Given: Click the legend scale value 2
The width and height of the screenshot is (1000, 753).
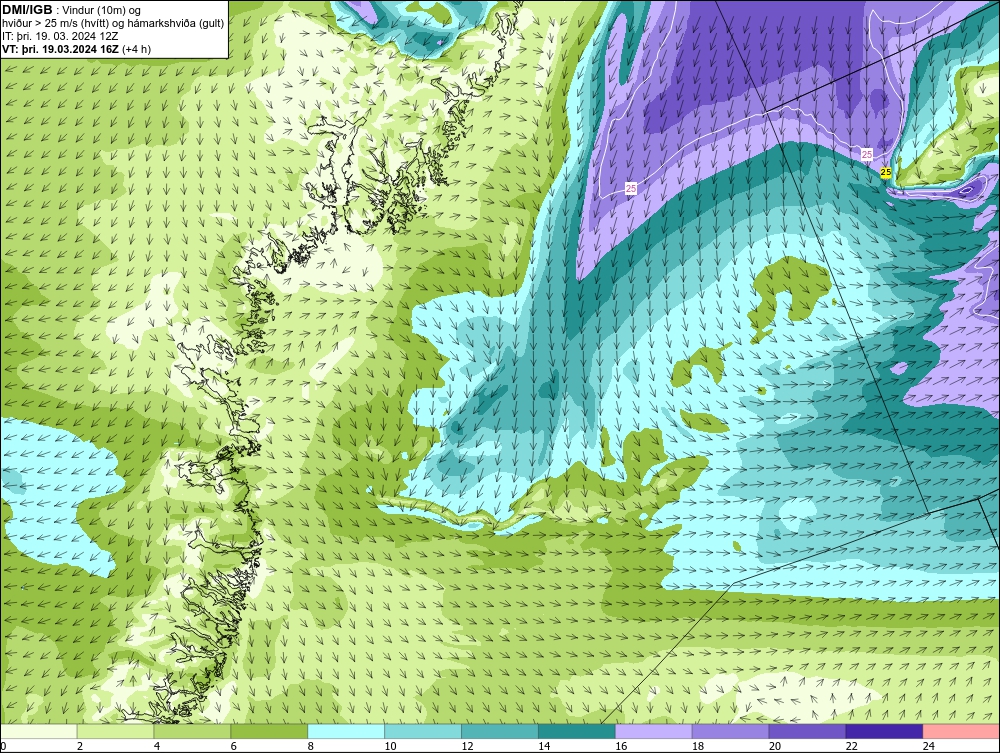Looking at the screenshot, I should pyautogui.click(x=80, y=746).
